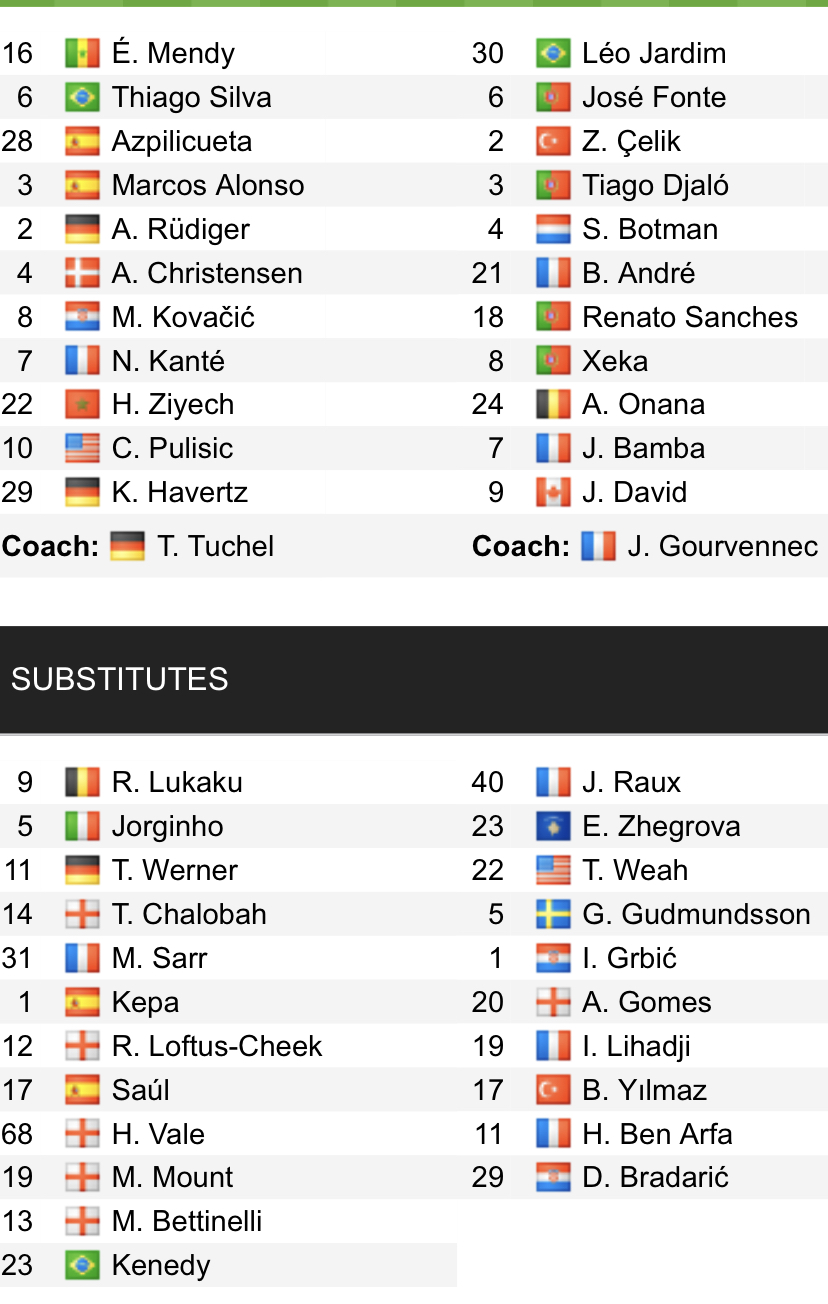This screenshot has width=828, height=1304.
Task: Click the SUBSTITUTES section header
Action: [x=120, y=679]
